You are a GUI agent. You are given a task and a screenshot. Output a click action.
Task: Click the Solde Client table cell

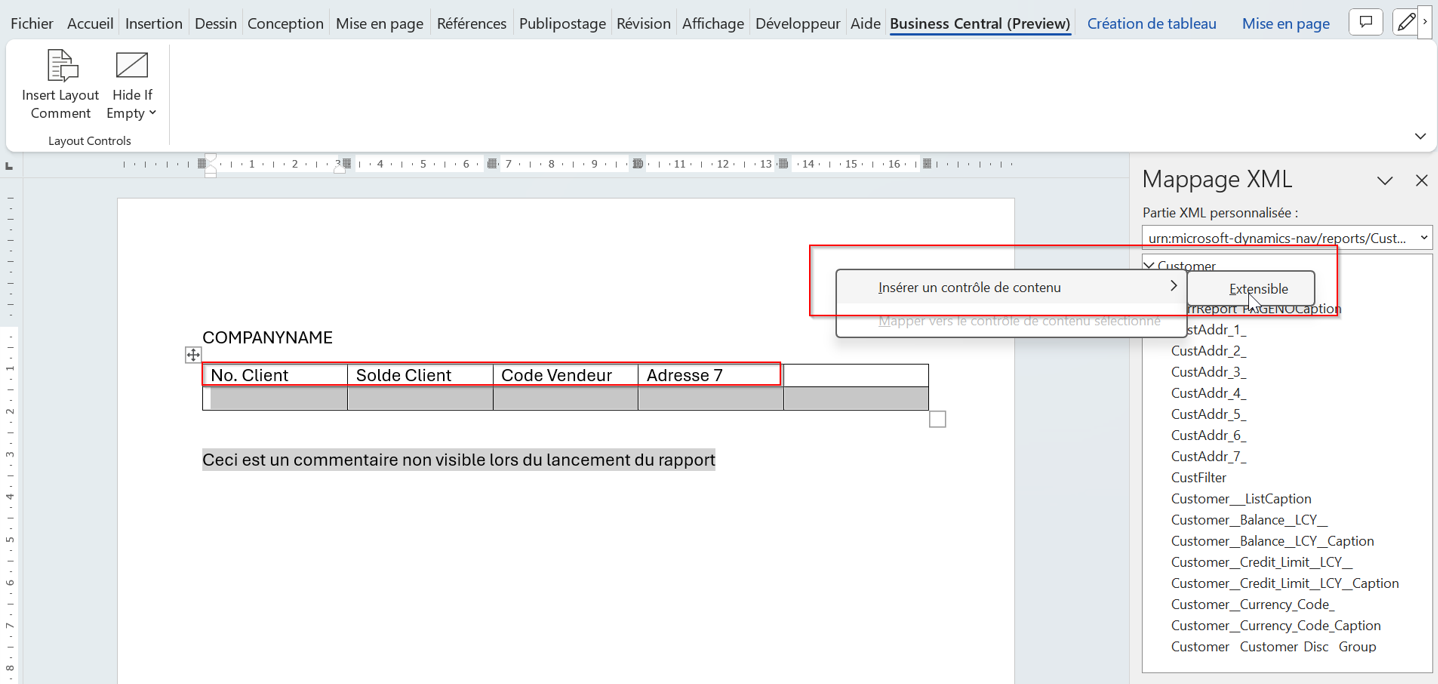click(419, 375)
